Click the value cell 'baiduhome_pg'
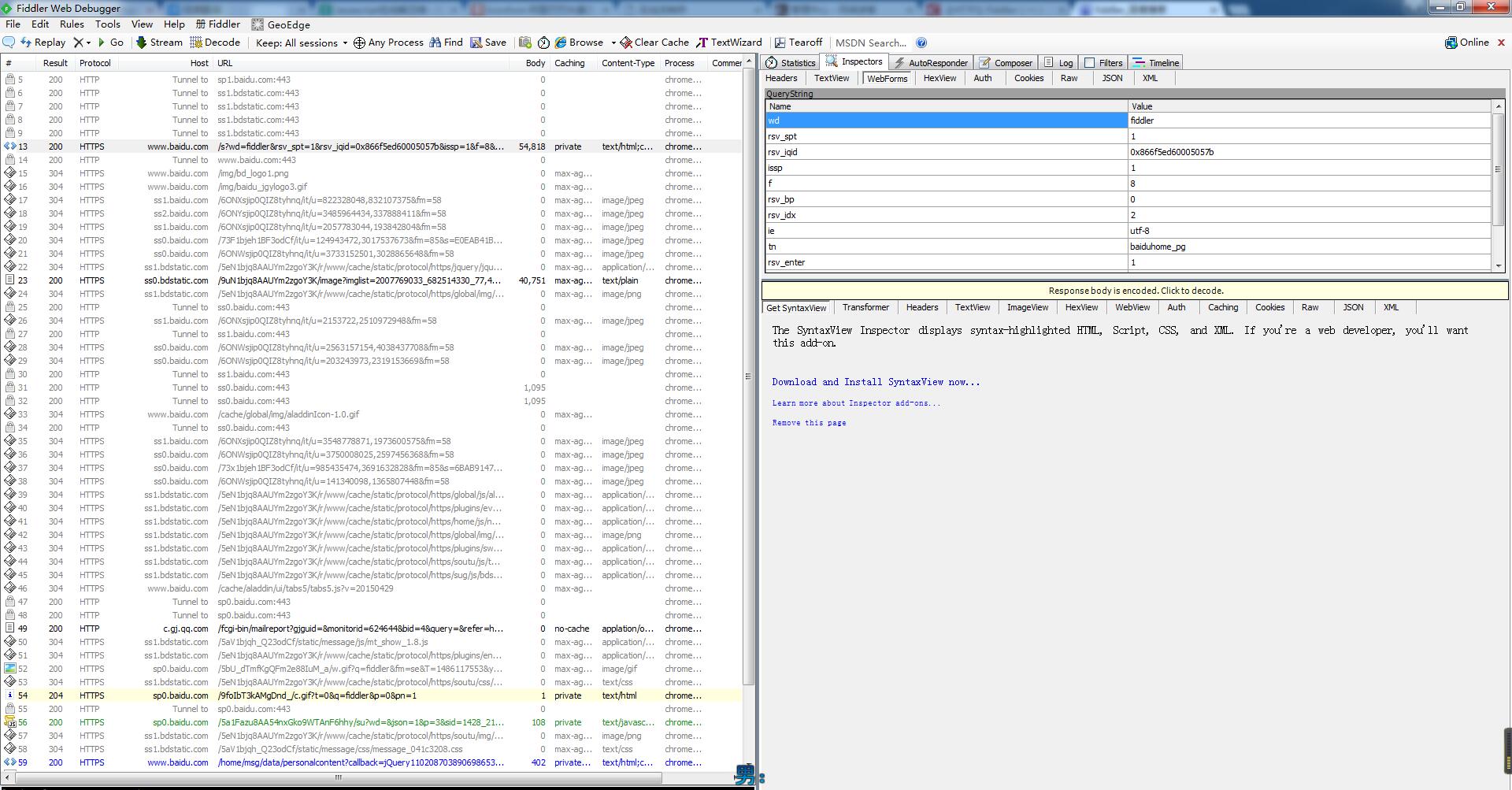The image size is (1512, 790). 1309,247
